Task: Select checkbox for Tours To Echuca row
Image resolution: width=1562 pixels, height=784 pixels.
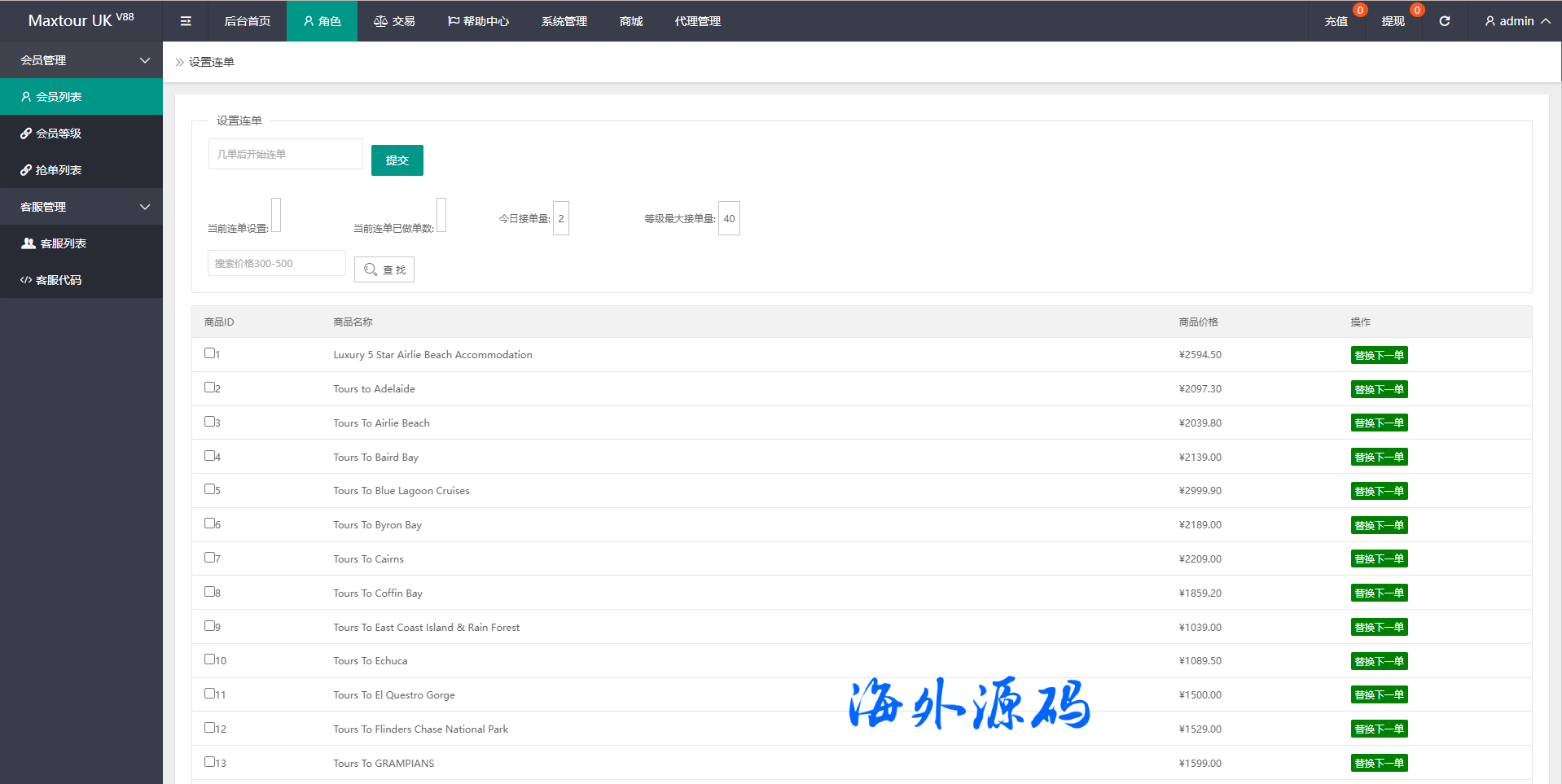Action: pos(209,659)
